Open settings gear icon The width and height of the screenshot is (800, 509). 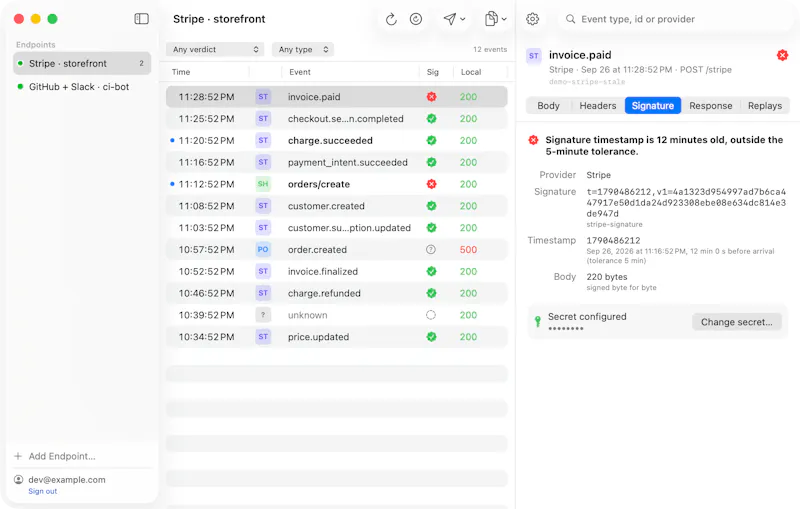[x=532, y=19]
